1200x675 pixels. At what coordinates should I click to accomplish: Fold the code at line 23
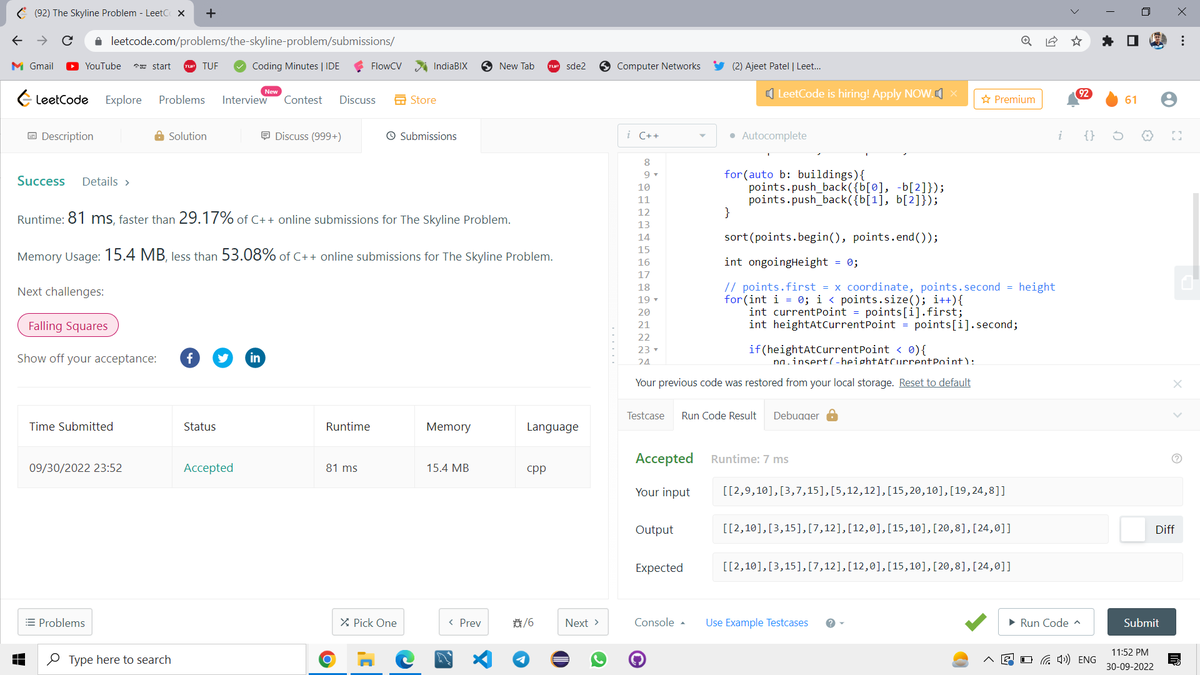tap(654, 349)
